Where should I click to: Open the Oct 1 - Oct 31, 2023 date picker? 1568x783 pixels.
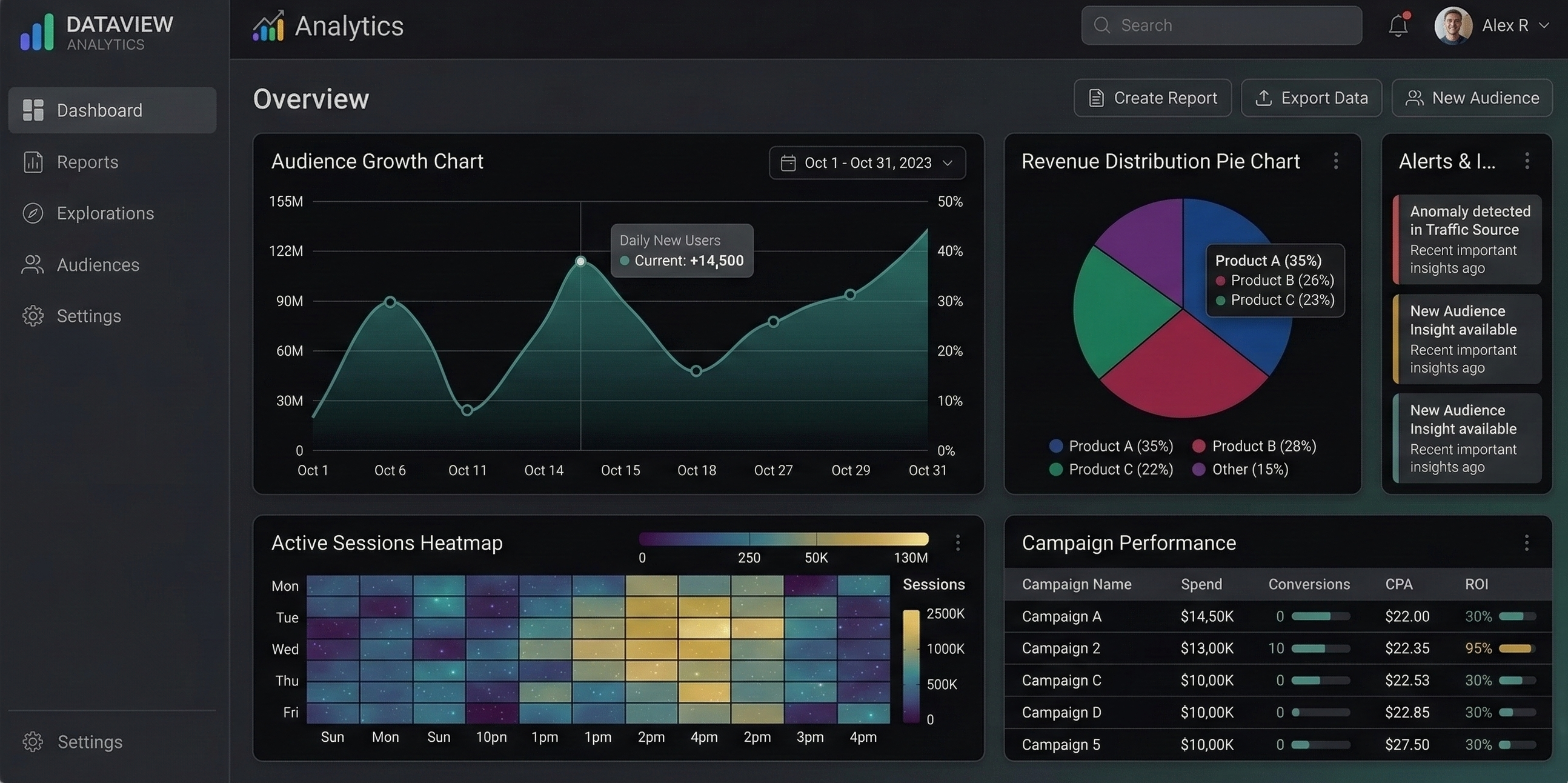[867, 162]
